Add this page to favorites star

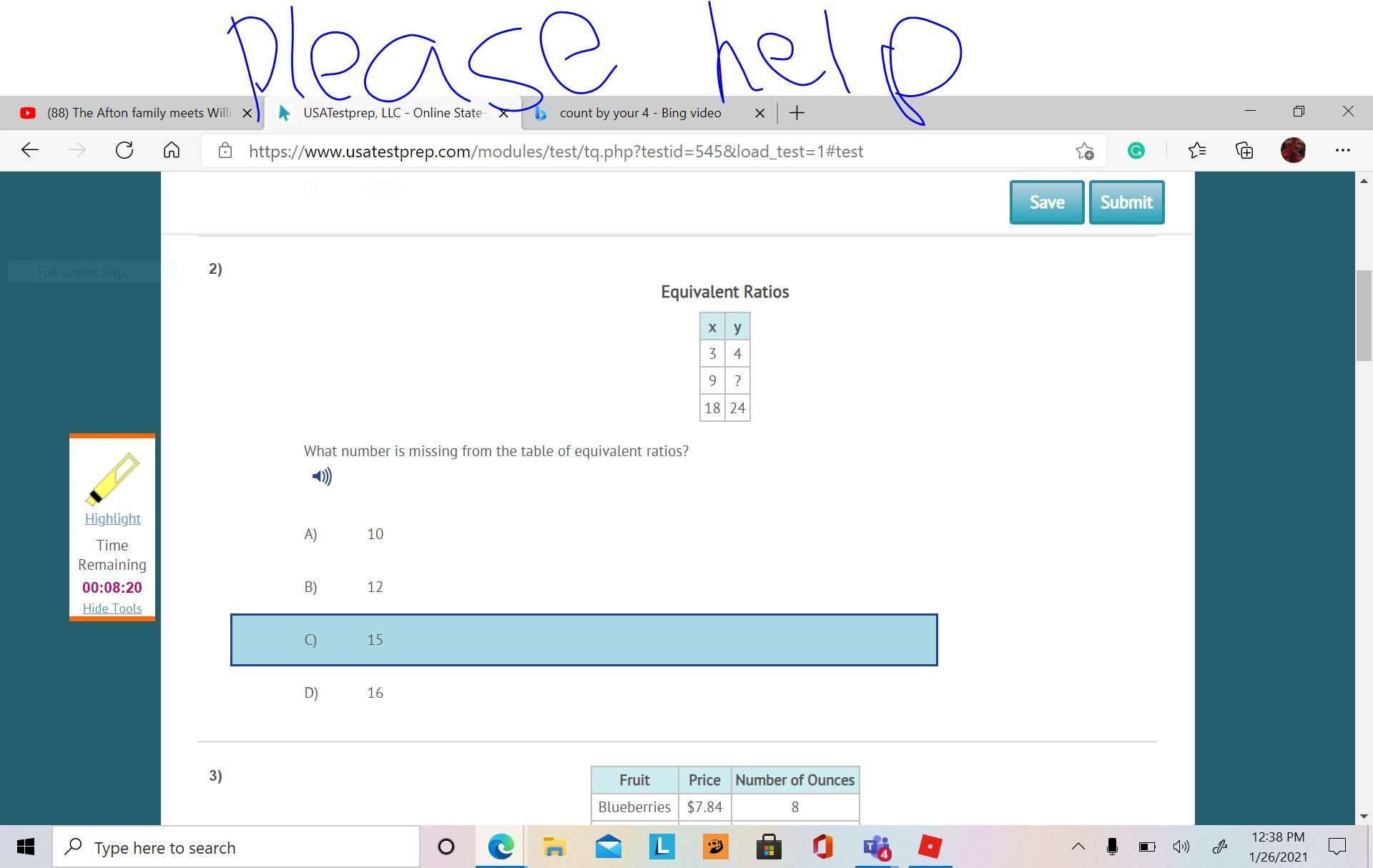tap(1084, 151)
